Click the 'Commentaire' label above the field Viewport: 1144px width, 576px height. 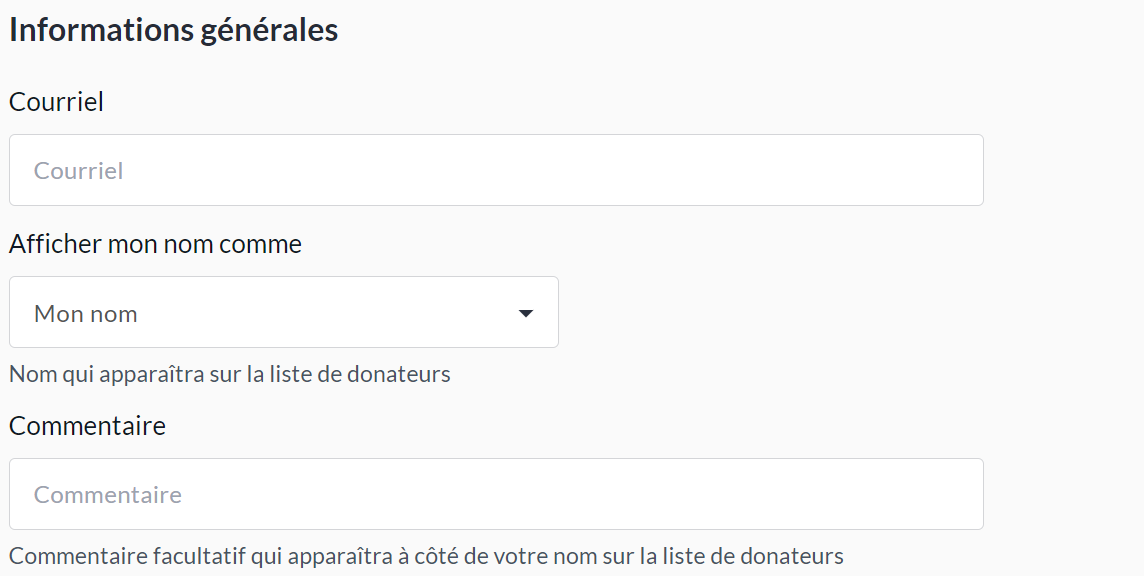(x=87, y=426)
